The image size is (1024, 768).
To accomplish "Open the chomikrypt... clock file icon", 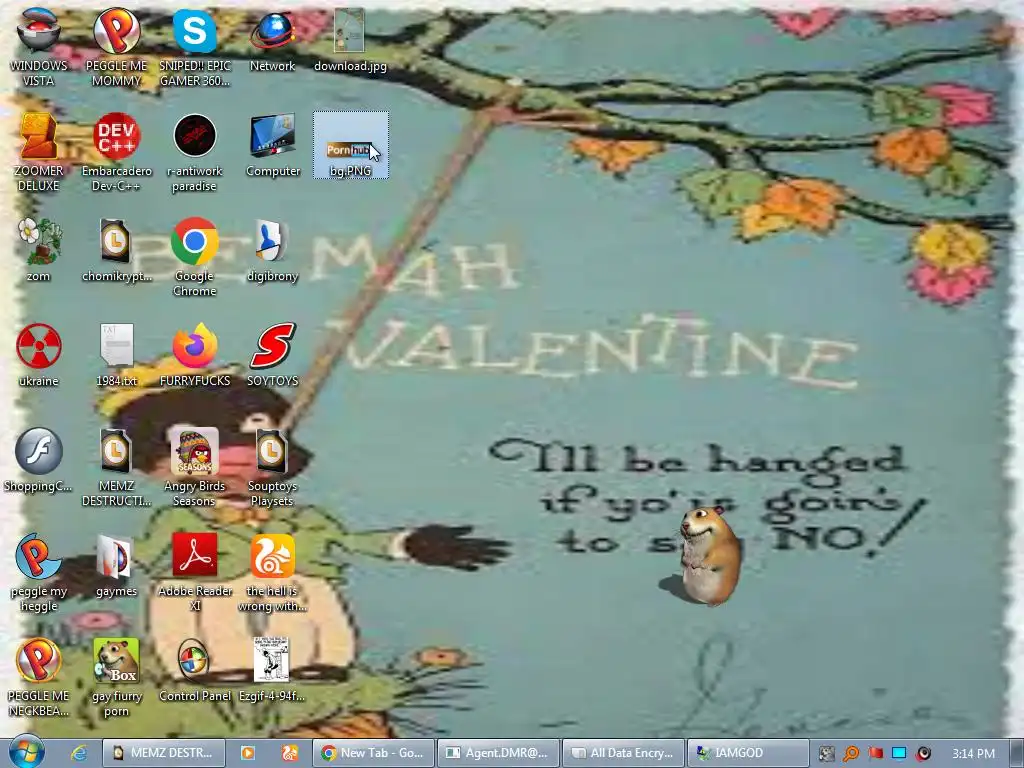I will tap(116, 249).
